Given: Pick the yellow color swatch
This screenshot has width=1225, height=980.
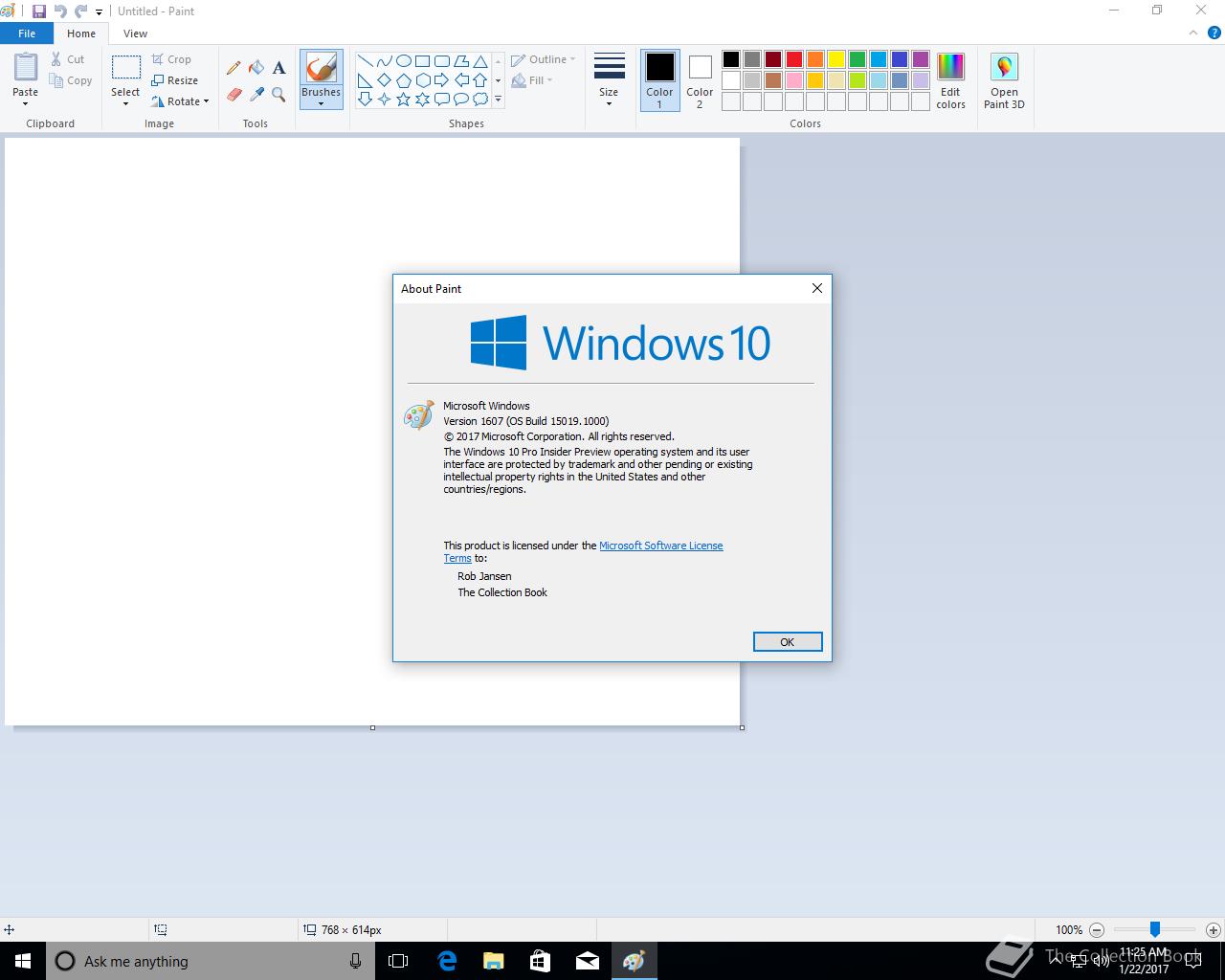Looking at the screenshot, I should (x=836, y=59).
